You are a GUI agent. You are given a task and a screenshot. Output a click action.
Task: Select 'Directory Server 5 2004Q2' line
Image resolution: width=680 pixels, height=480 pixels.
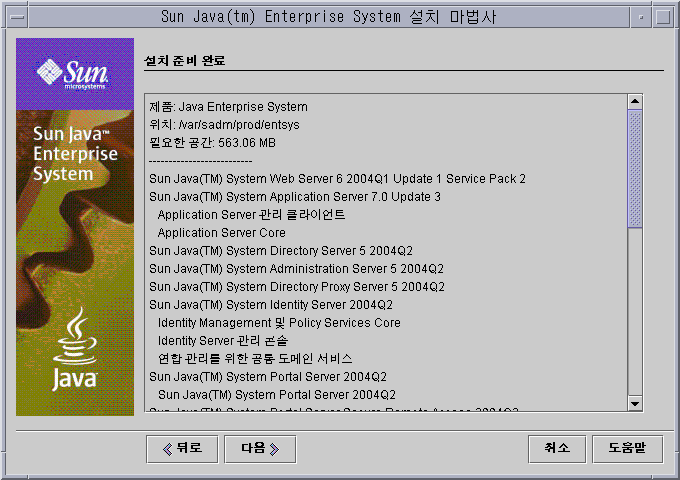281,251
